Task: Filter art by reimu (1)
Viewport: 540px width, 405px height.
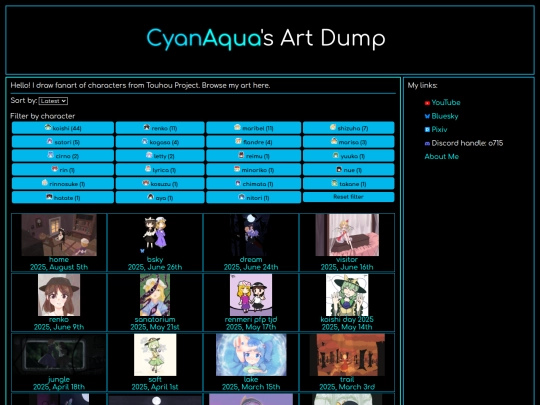Action: tap(253, 156)
